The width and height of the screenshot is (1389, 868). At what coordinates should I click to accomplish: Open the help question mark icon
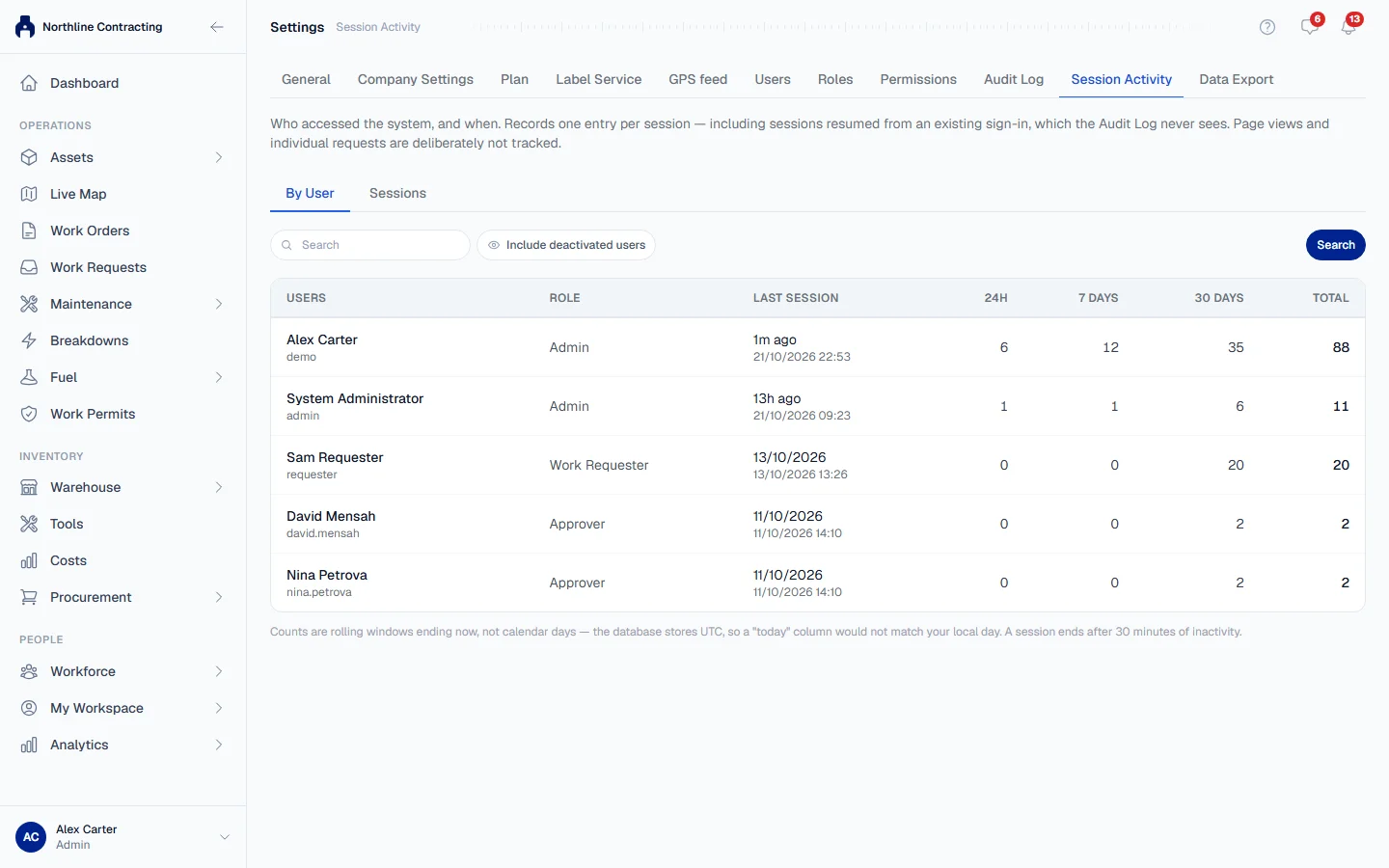click(x=1267, y=27)
